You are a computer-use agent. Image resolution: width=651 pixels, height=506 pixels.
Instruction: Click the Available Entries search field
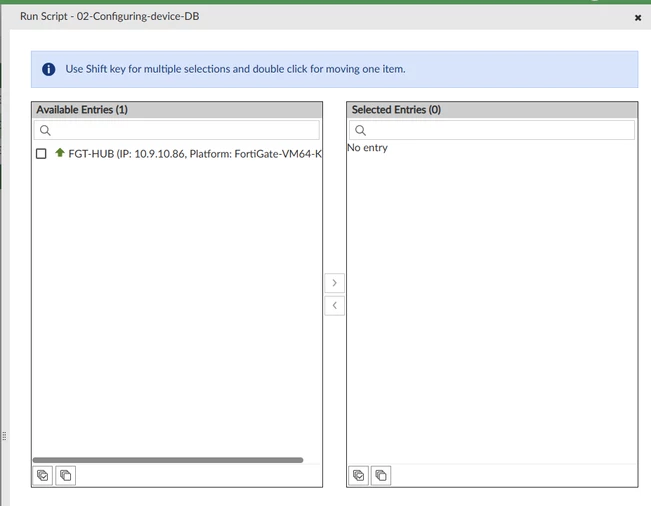click(177, 130)
